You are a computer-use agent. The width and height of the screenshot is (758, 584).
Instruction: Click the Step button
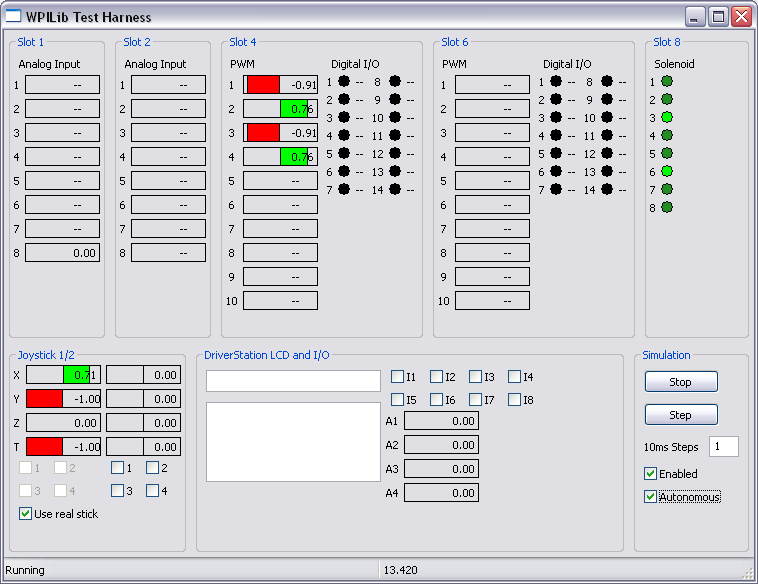coord(681,415)
